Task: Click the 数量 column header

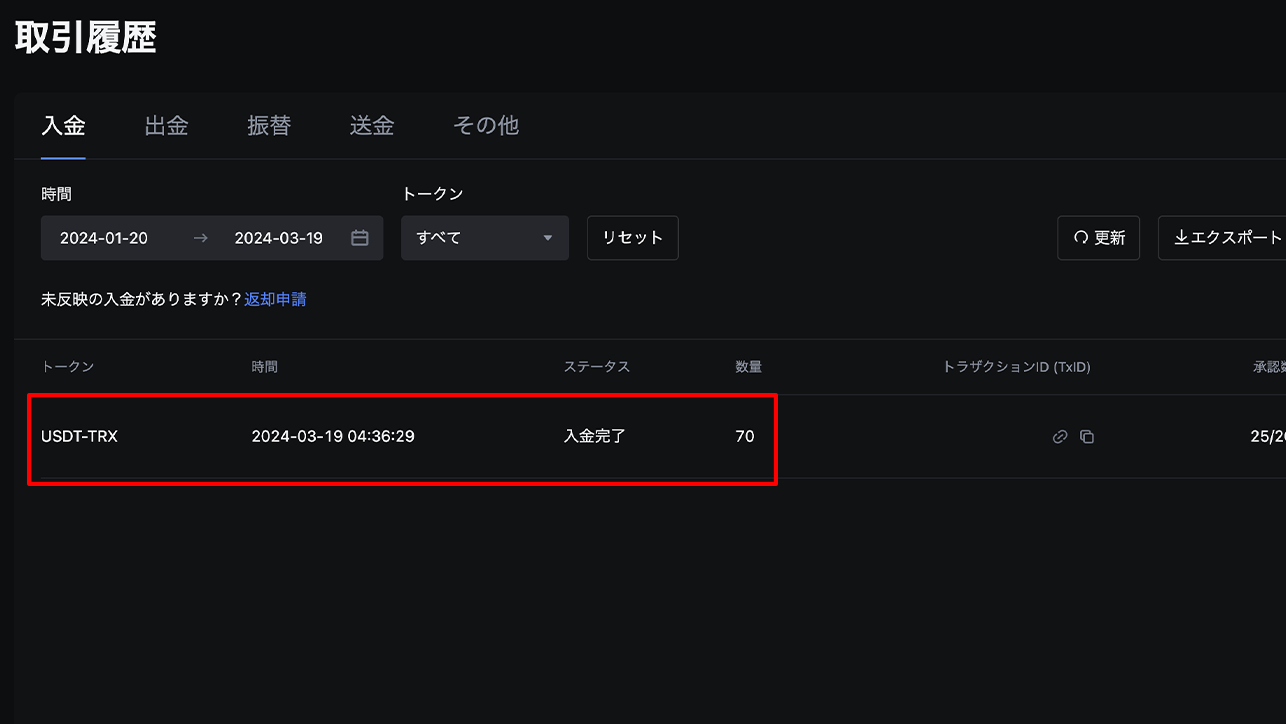Action: (x=748, y=367)
